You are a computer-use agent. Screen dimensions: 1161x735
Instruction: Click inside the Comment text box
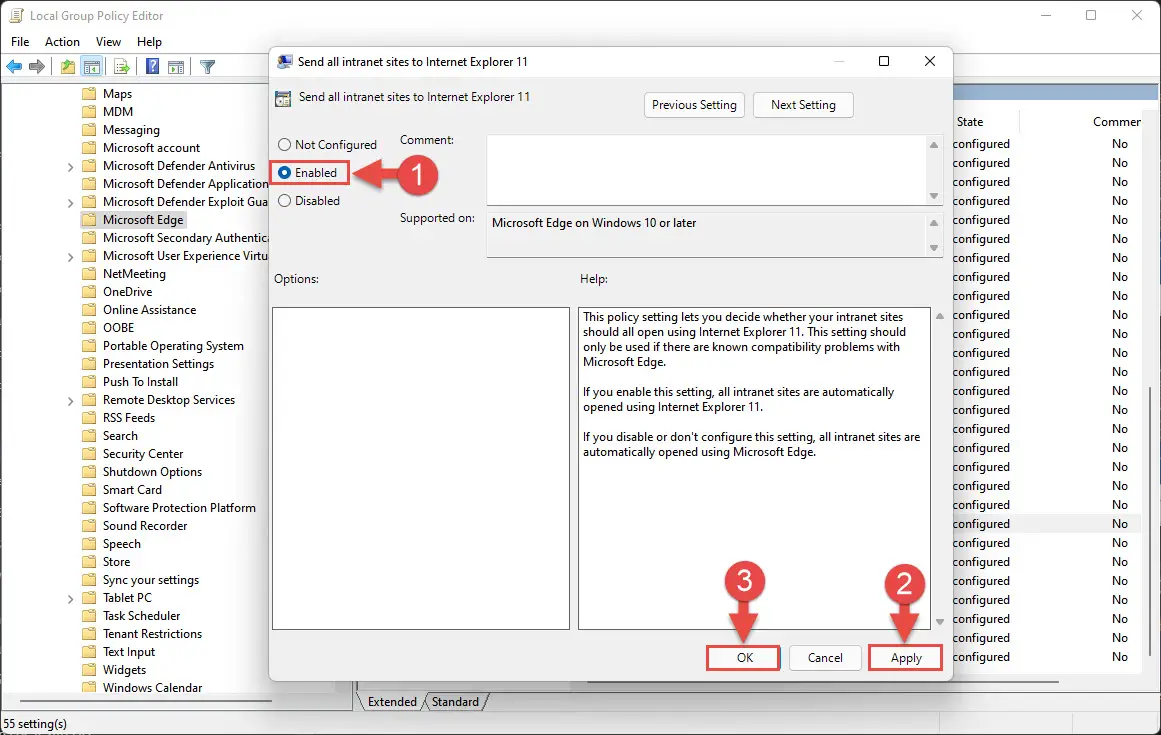tap(706, 170)
